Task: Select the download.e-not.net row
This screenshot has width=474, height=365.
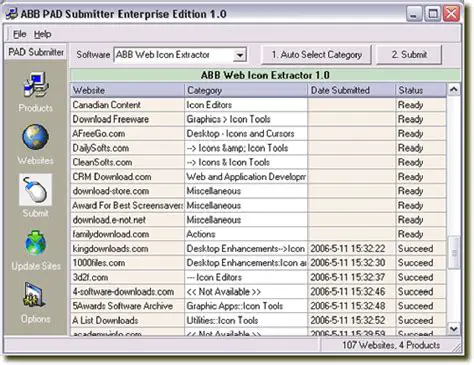Action: pyautogui.click(x=258, y=220)
